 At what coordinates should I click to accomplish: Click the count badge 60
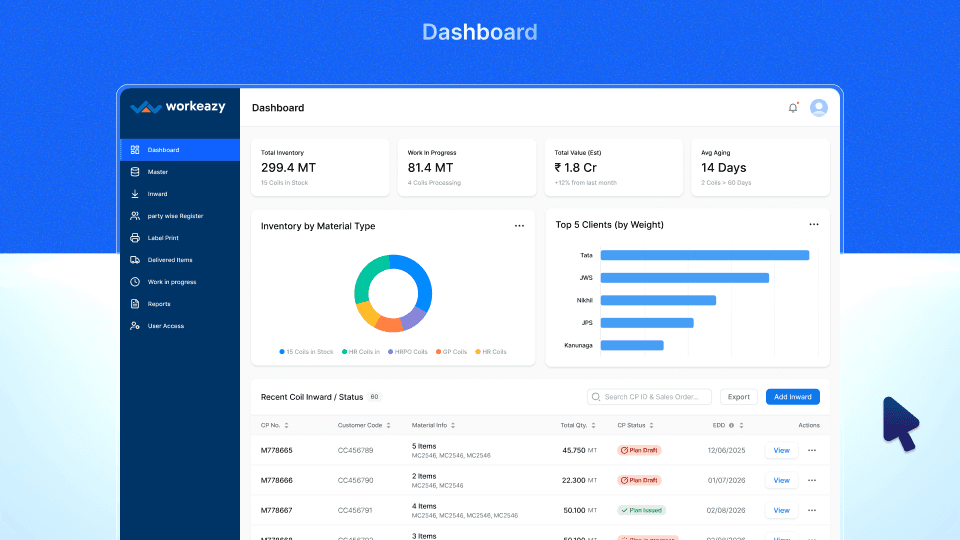374,397
